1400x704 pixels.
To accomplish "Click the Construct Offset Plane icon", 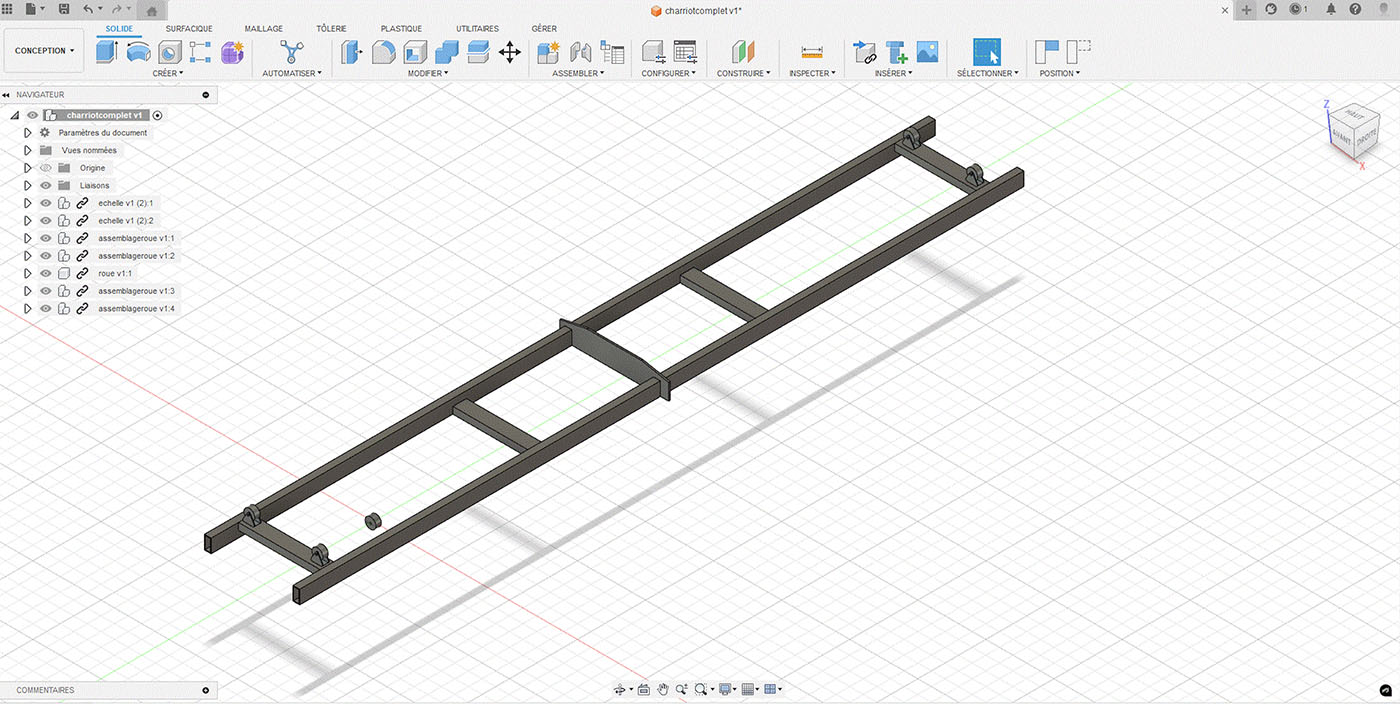I will tap(742, 52).
